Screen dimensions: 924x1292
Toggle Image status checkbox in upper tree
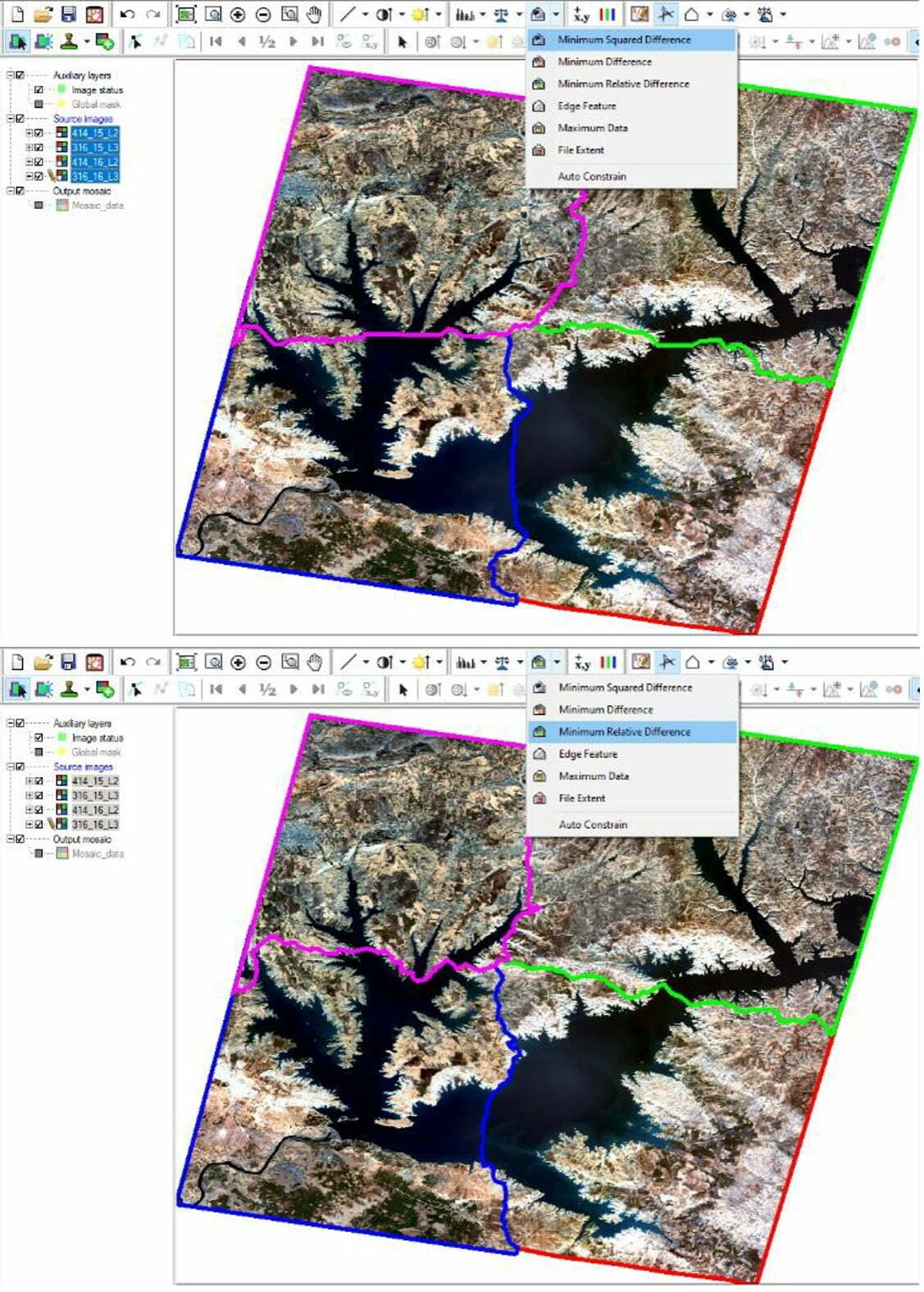pos(39,90)
